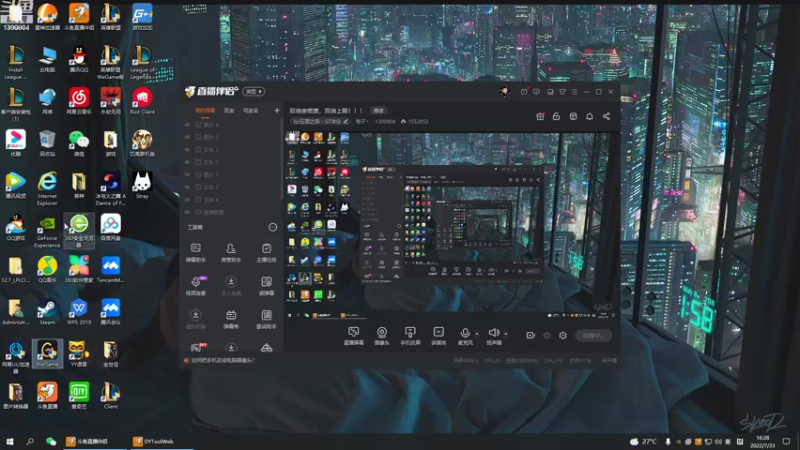Collapse the 工具箱 toolbox section

click(x=272, y=227)
